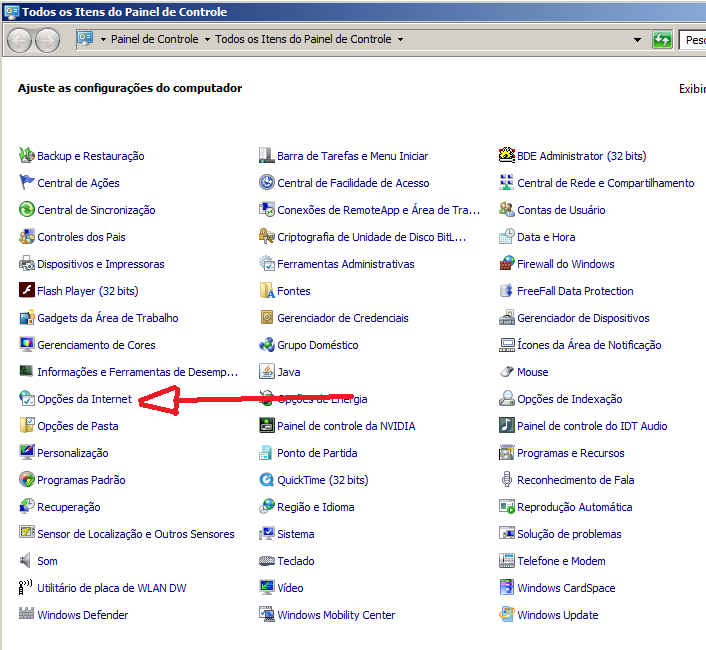The image size is (706, 650).
Task: Select the Painel de Controle breadcrumb
Action: coord(154,39)
